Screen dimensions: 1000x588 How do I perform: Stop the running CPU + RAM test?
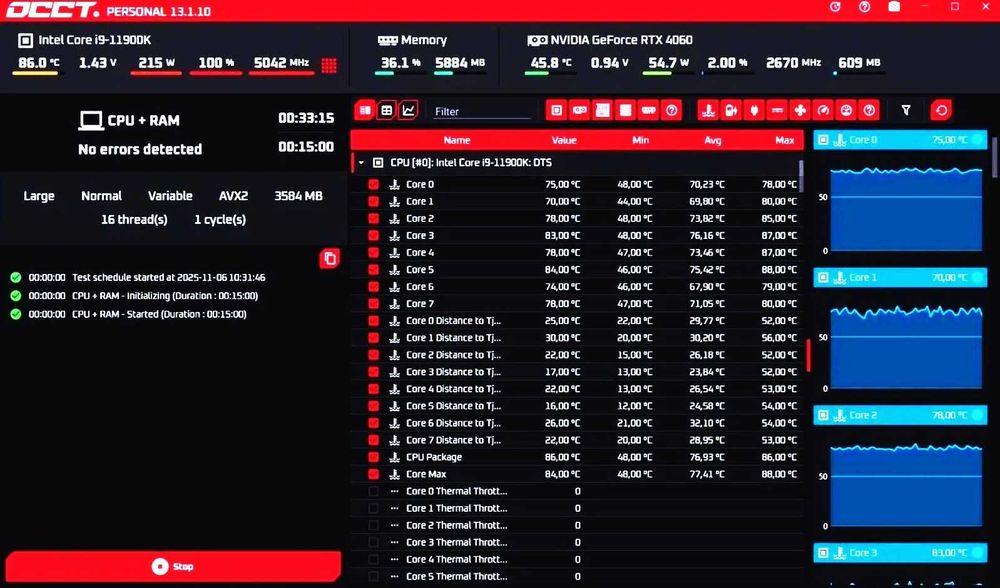(173, 566)
